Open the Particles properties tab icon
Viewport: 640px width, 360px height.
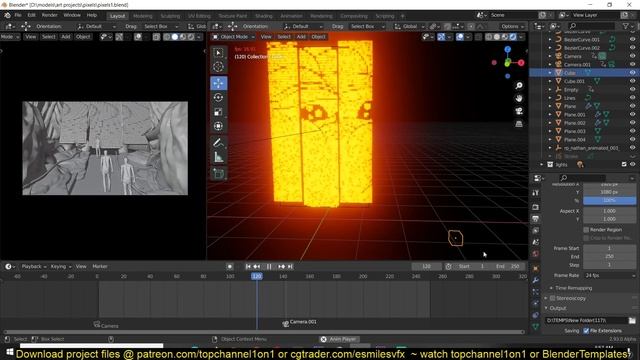click(536, 292)
